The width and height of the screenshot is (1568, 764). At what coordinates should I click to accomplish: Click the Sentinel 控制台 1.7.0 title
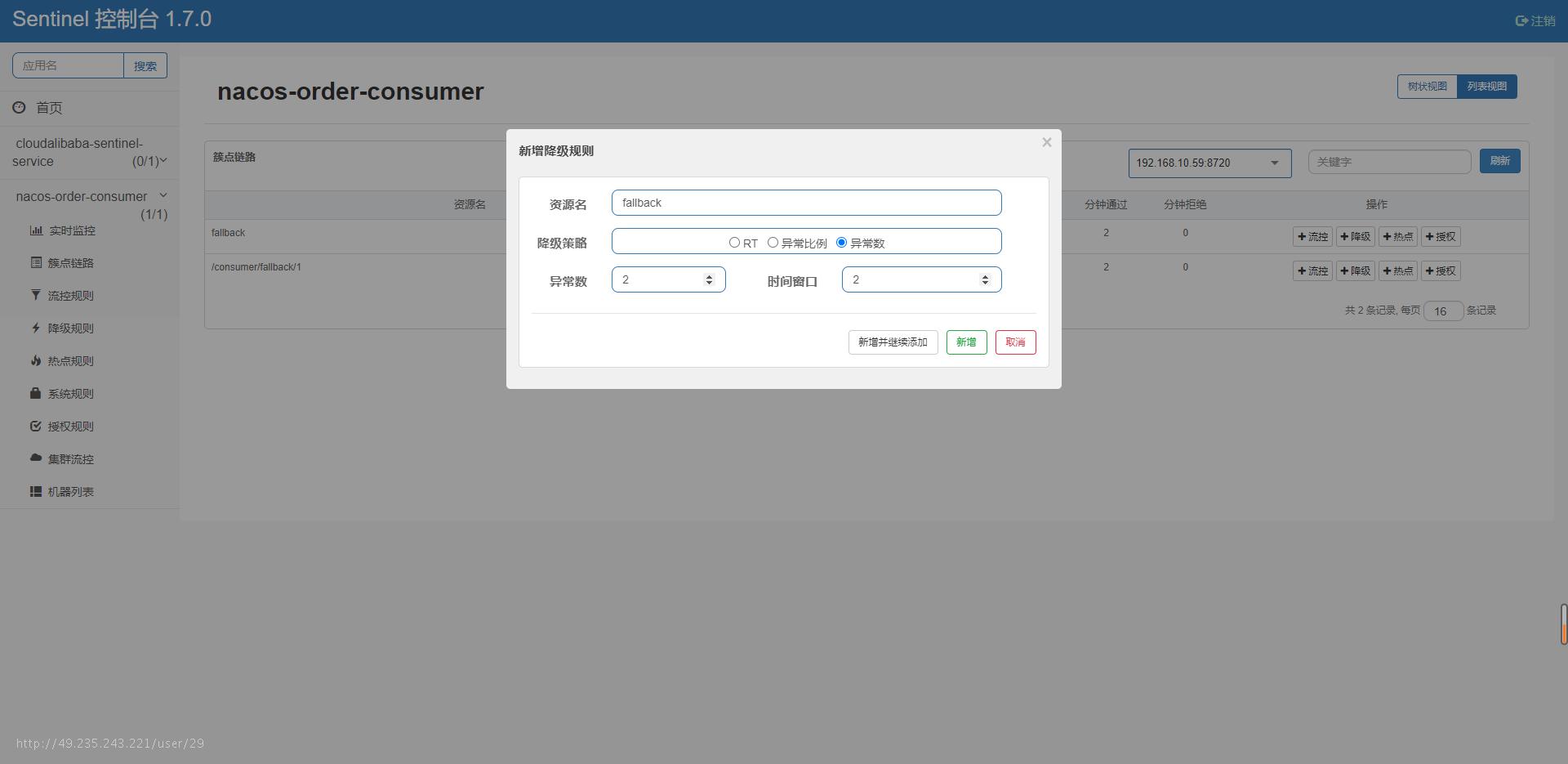[x=112, y=20]
